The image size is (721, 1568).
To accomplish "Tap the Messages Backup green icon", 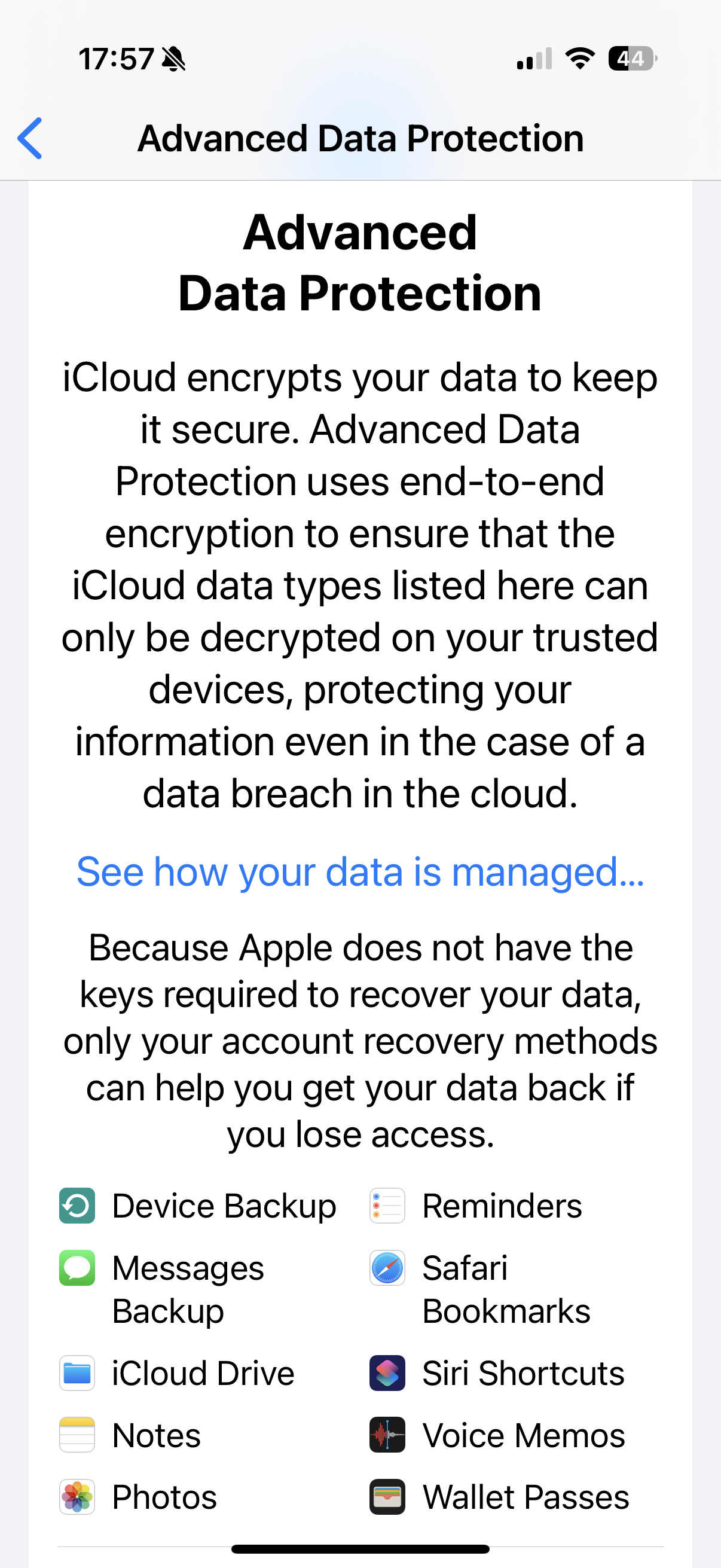I will tap(77, 1267).
